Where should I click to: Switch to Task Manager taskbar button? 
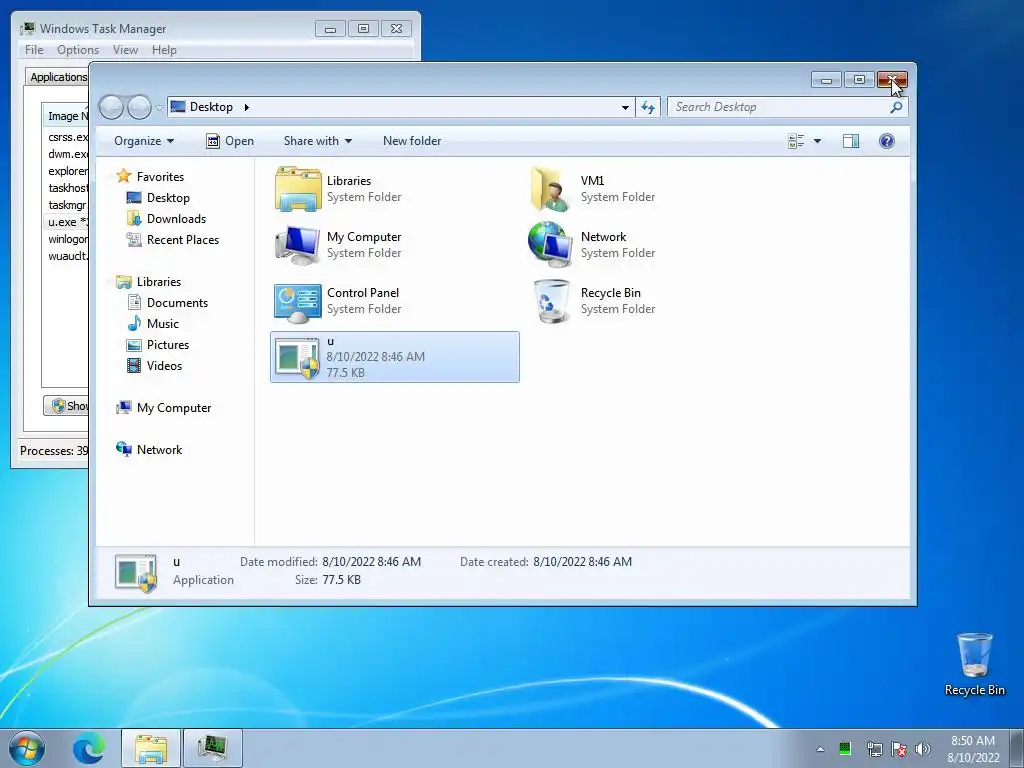[213, 748]
